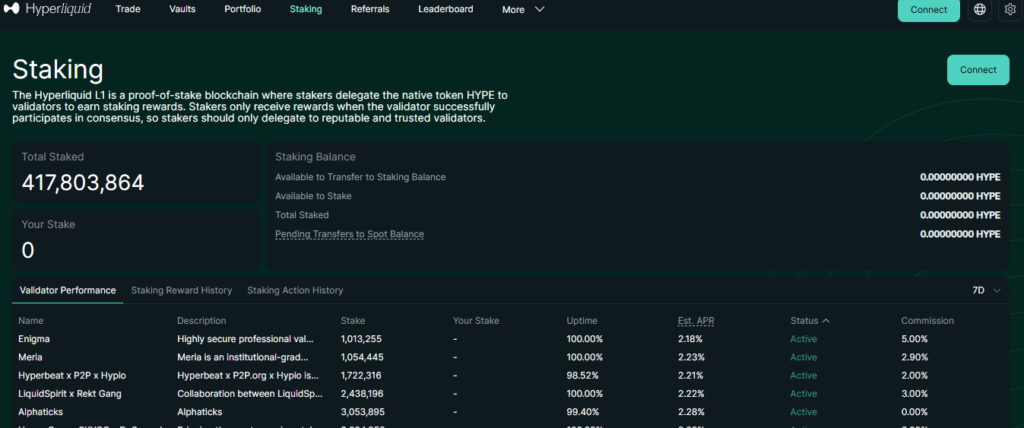The height and width of the screenshot is (428, 1024).
Task: Go to the Trade page
Action: (128, 9)
